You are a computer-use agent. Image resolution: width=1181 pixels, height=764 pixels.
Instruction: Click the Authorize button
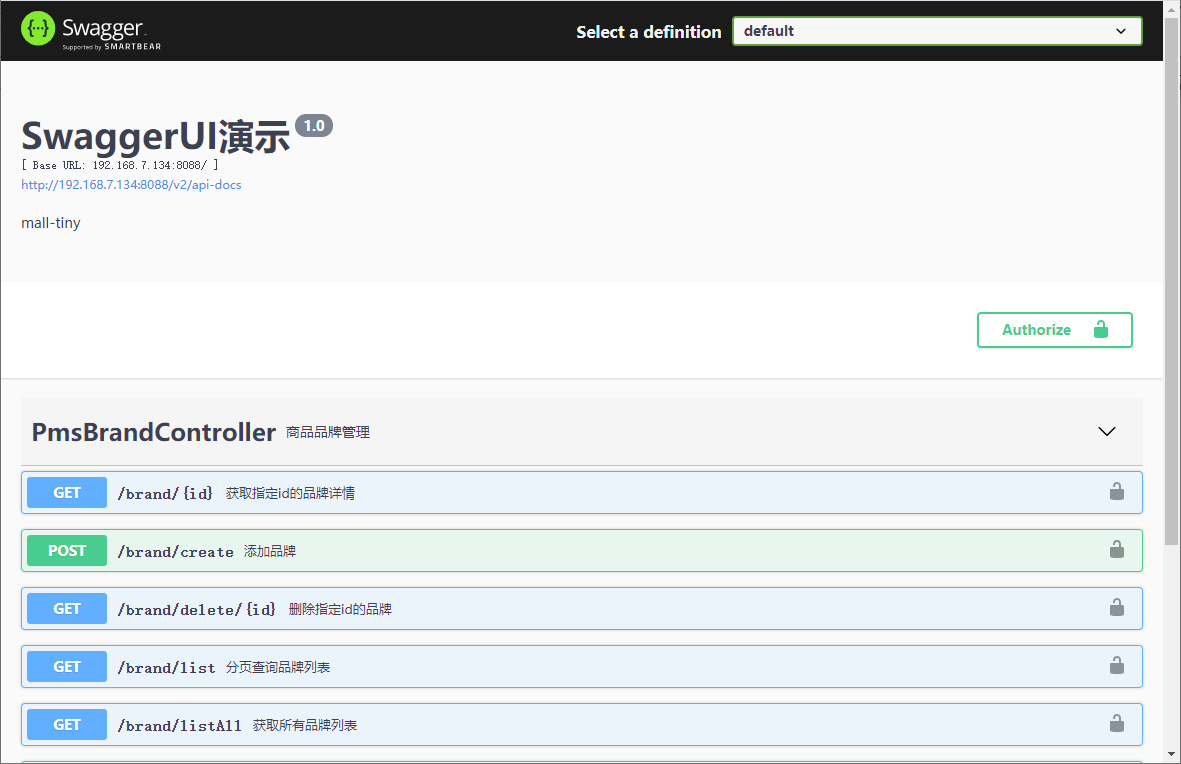click(1054, 330)
